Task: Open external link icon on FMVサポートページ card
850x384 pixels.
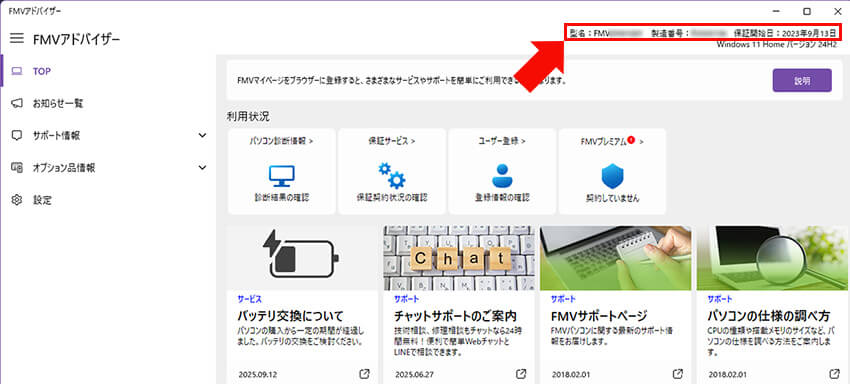Action: [x=678, y=374]
